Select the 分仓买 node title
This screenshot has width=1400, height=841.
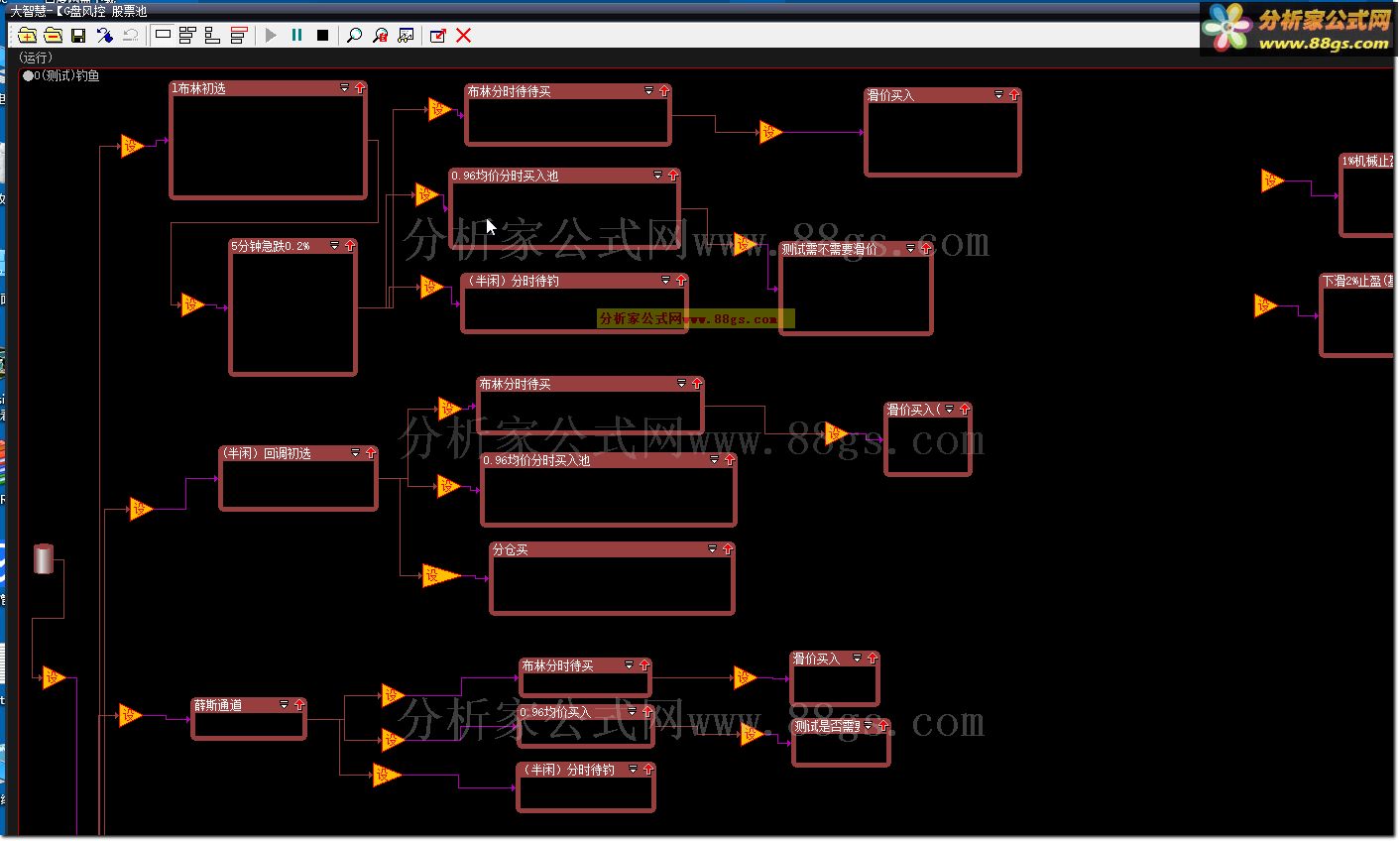tap(511, 549)
